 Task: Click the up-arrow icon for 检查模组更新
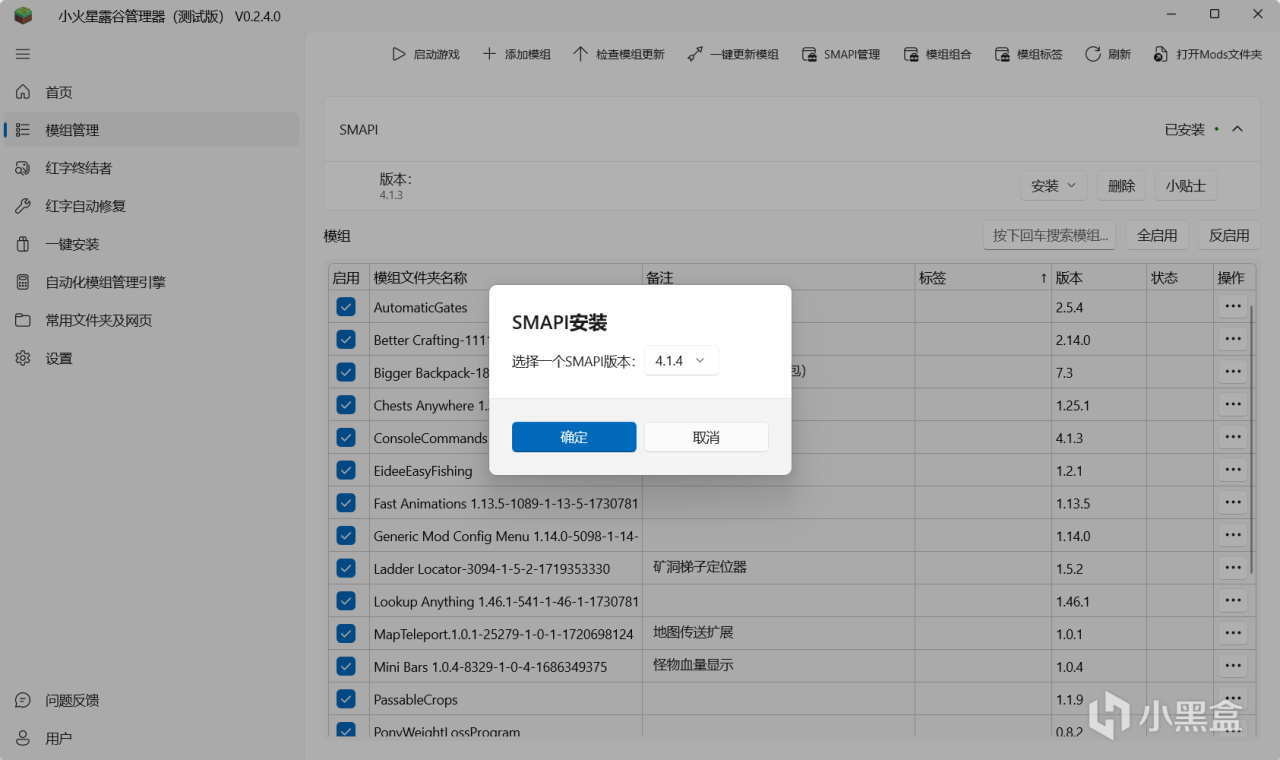click(x=580, y=54)
